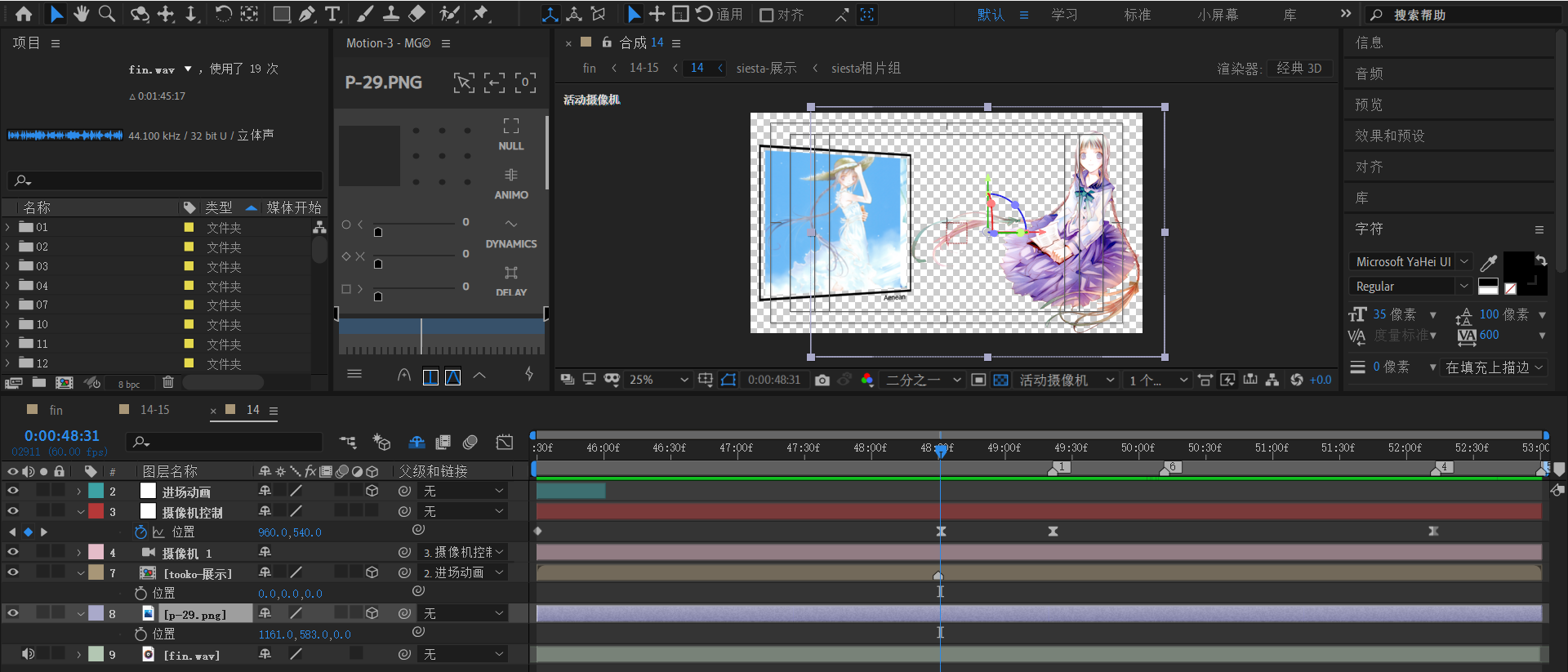Click the 经典 3D renderer button

click(x=1299, y=69)
